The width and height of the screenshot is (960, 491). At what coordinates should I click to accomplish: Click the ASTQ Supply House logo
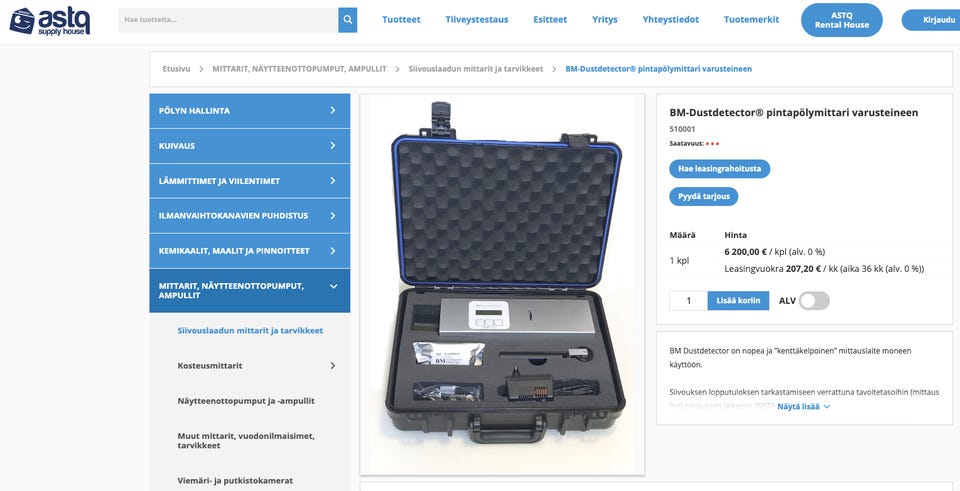(50, 20)
